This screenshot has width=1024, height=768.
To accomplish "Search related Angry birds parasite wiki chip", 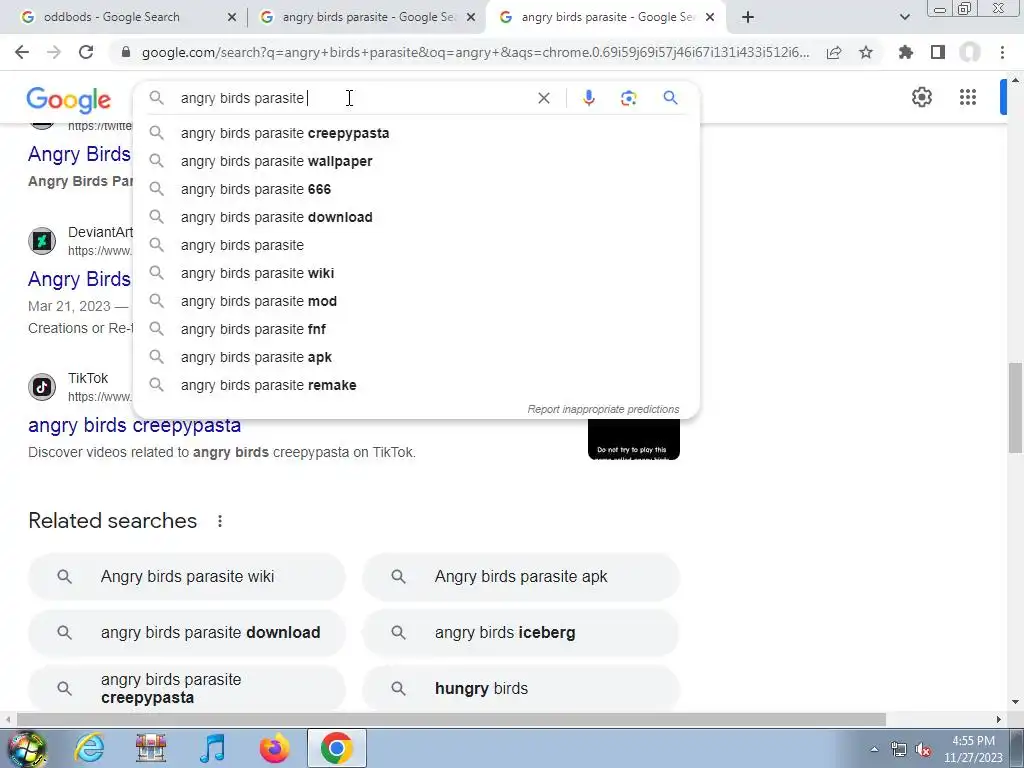I will 187,577.
